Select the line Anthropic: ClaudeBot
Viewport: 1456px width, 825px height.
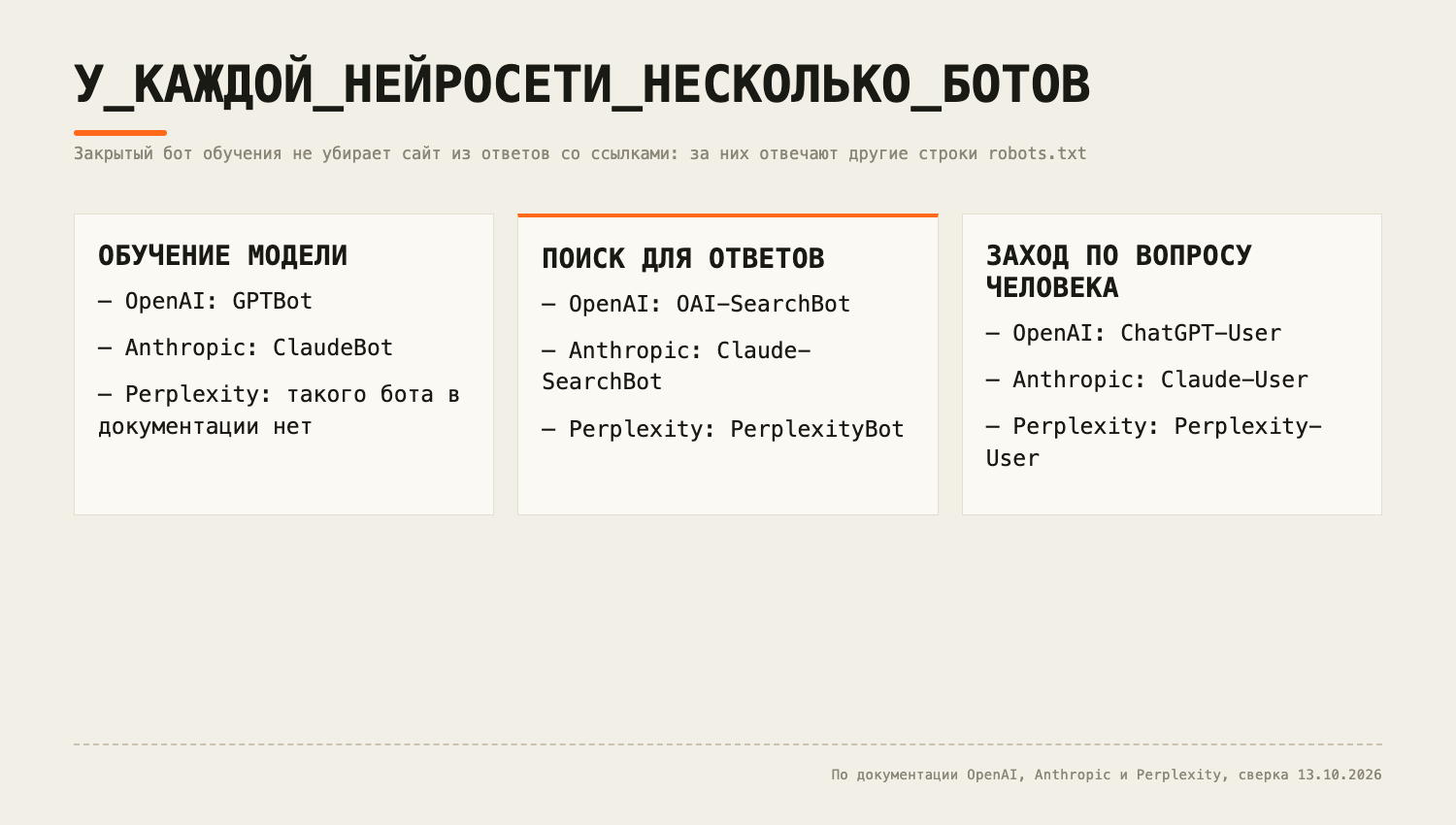point(246,347)
